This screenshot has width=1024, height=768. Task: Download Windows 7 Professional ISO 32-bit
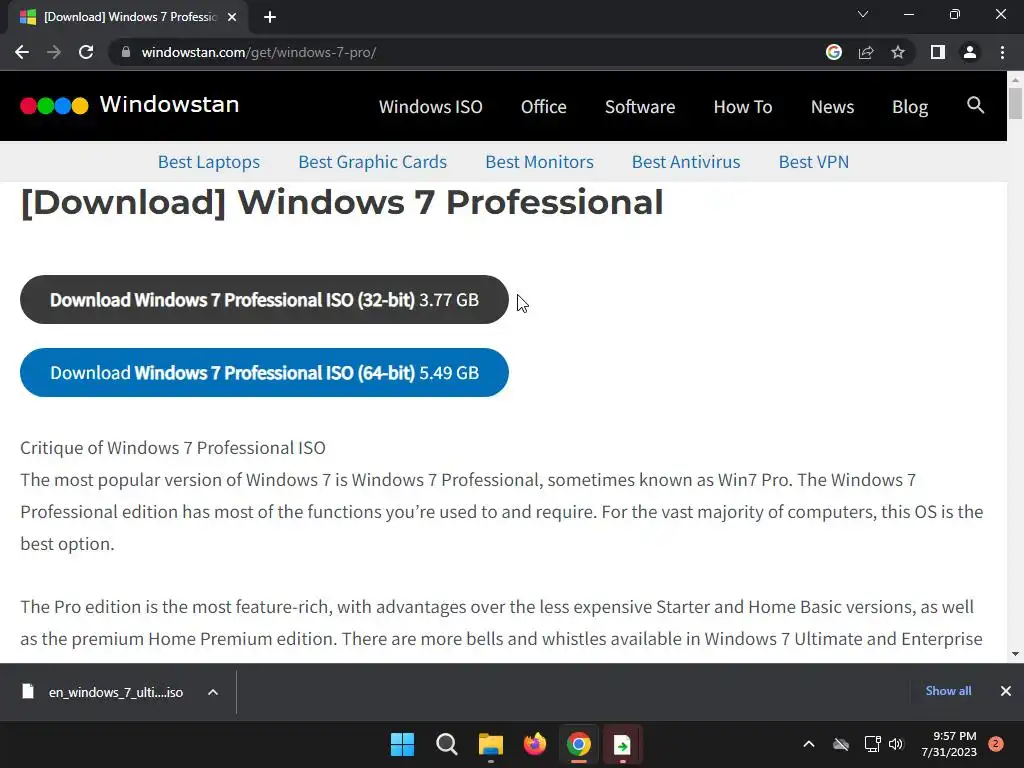[x=264, y=300]
